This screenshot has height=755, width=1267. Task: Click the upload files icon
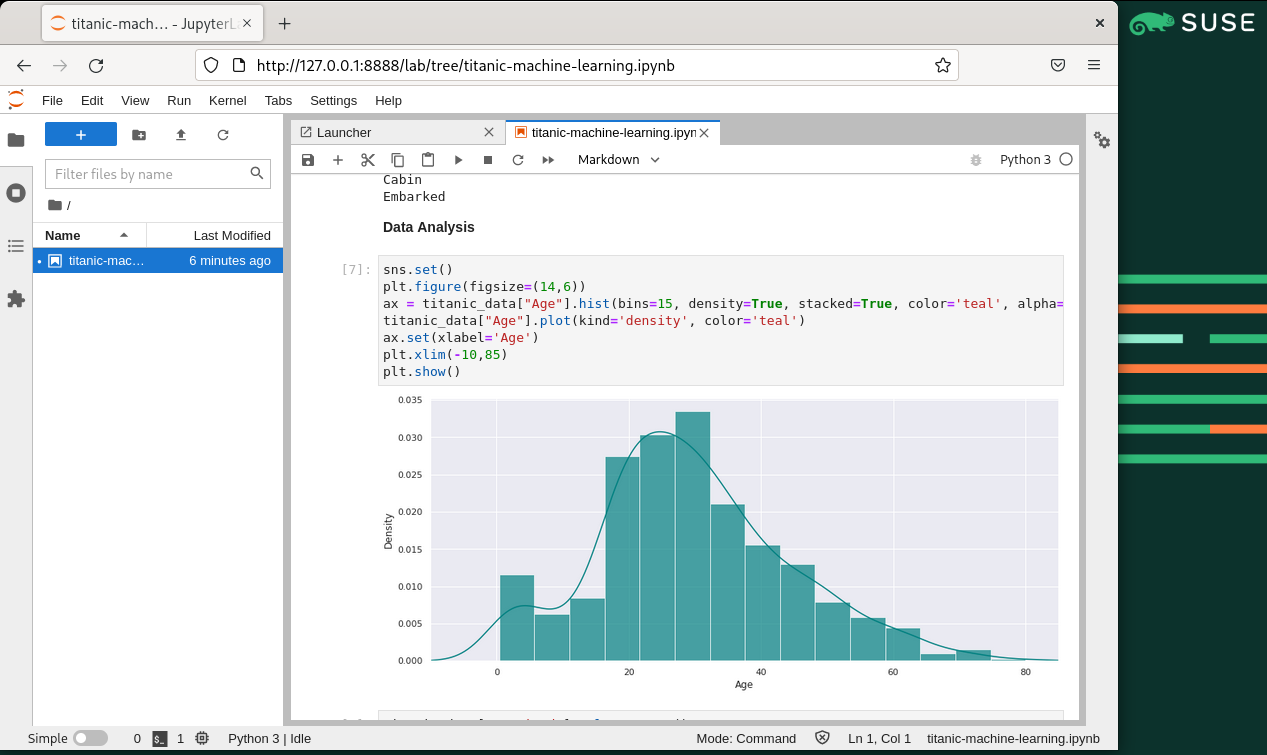click(x=181, y=135)
